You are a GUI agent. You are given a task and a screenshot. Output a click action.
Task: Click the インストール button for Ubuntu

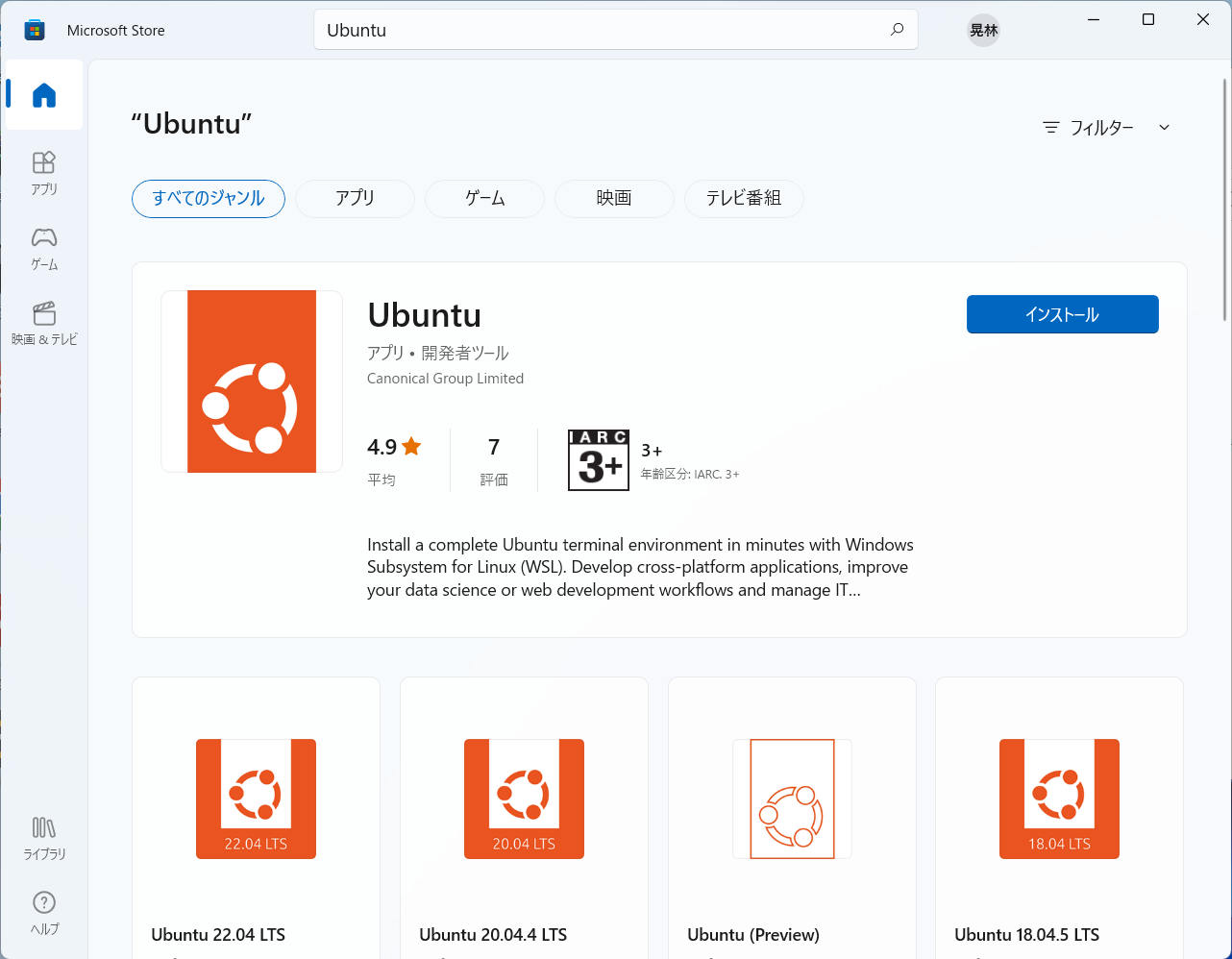point(1062,314)
